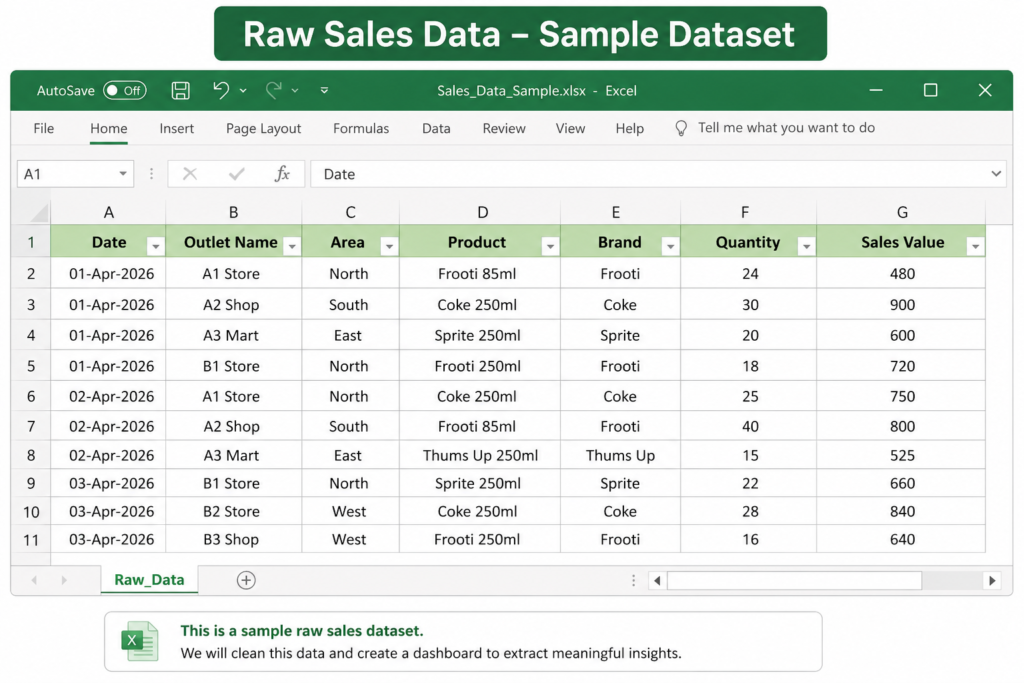1024x683 pixels.
Task: Select column D header
Action: click(x=480, y=212)
